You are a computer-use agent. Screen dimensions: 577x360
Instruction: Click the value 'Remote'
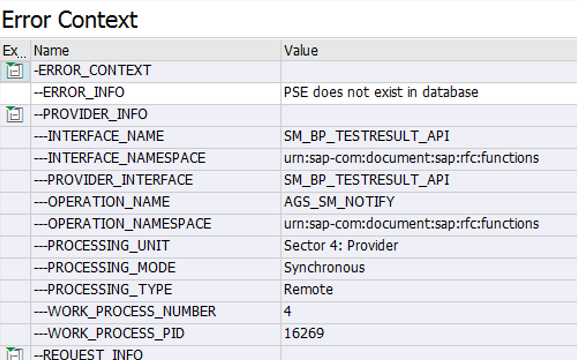308,289
